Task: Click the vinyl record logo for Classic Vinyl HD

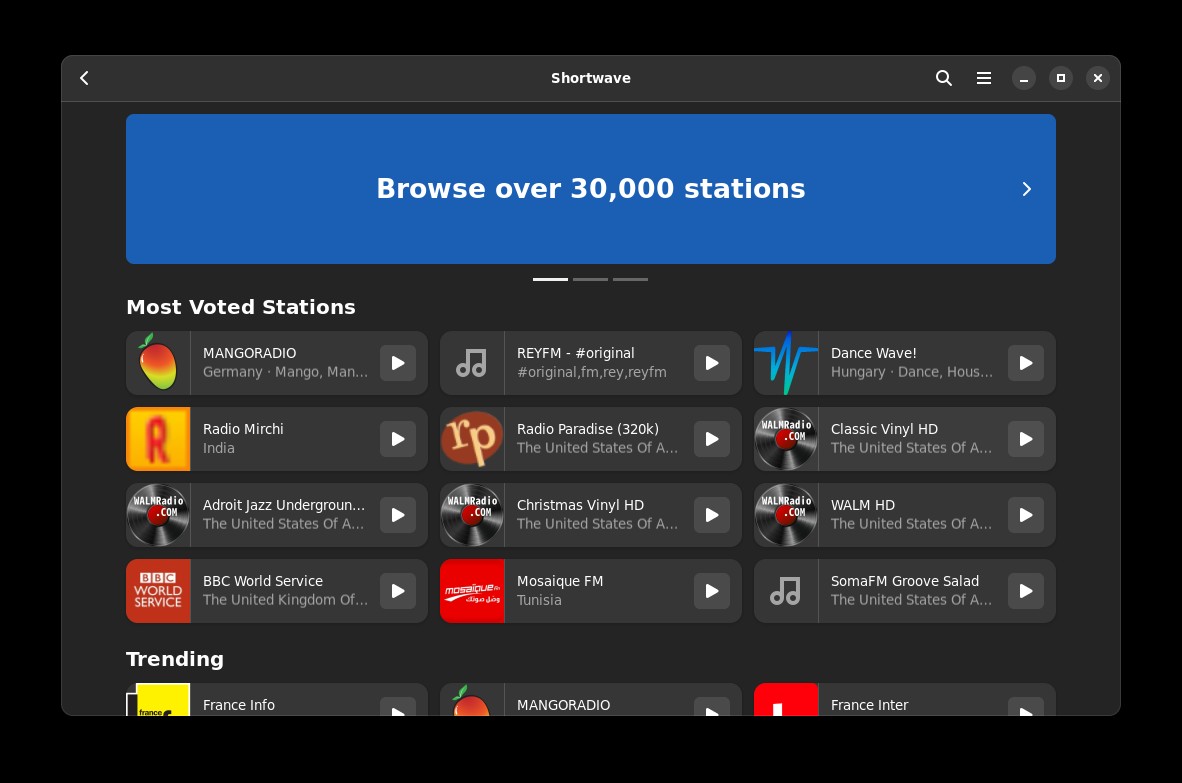Action: click(786, 439)
